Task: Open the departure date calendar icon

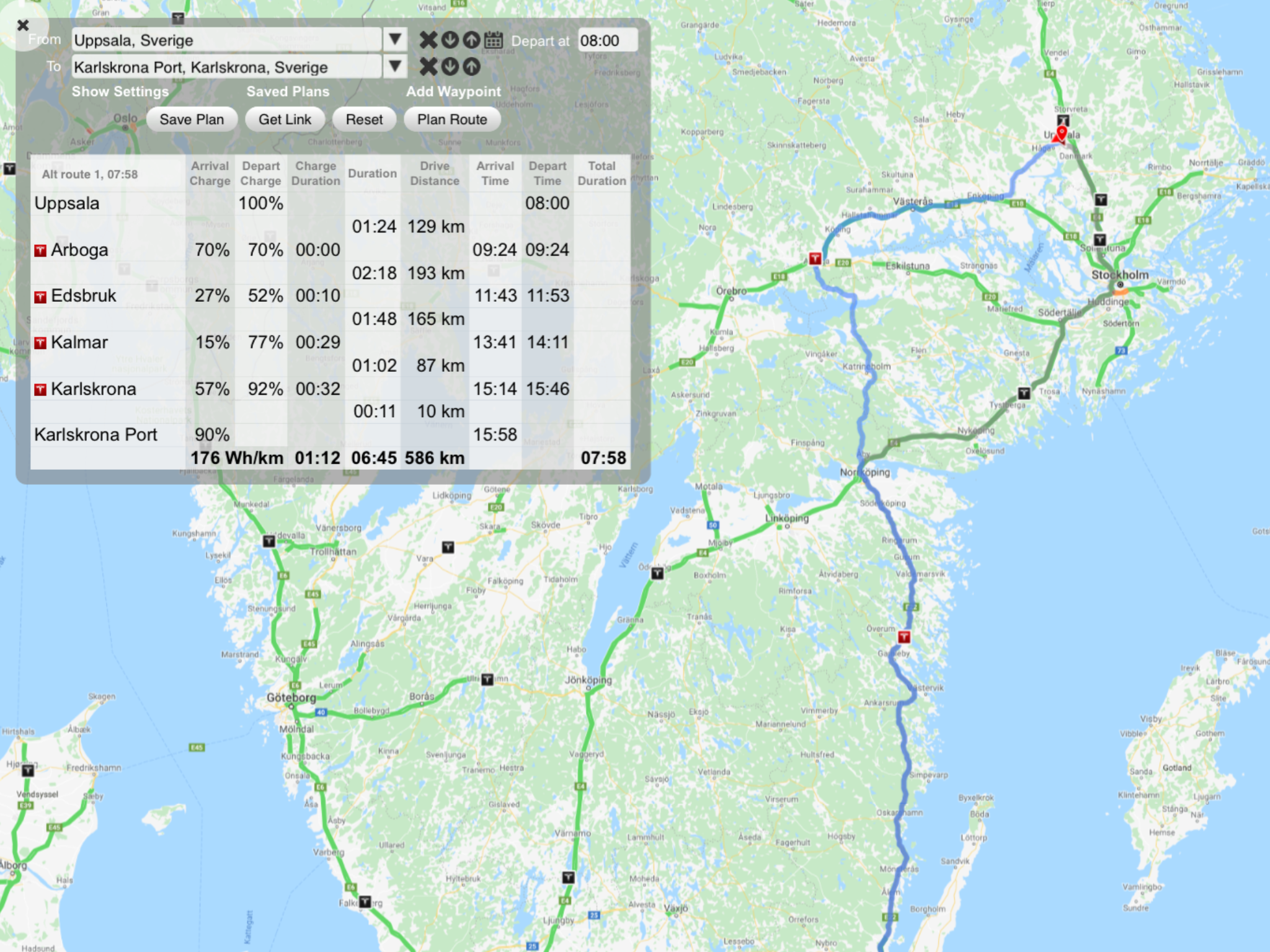Action: [x=494, y=40]
